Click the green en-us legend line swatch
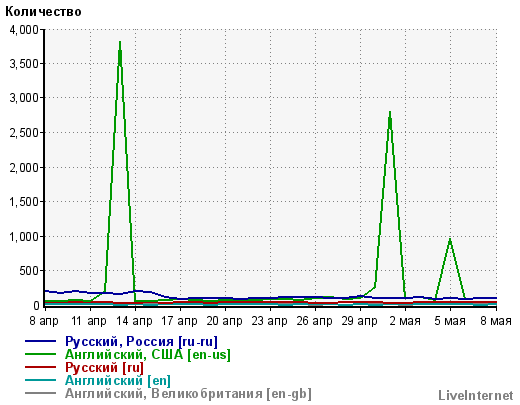 click(x=40, y=354)
